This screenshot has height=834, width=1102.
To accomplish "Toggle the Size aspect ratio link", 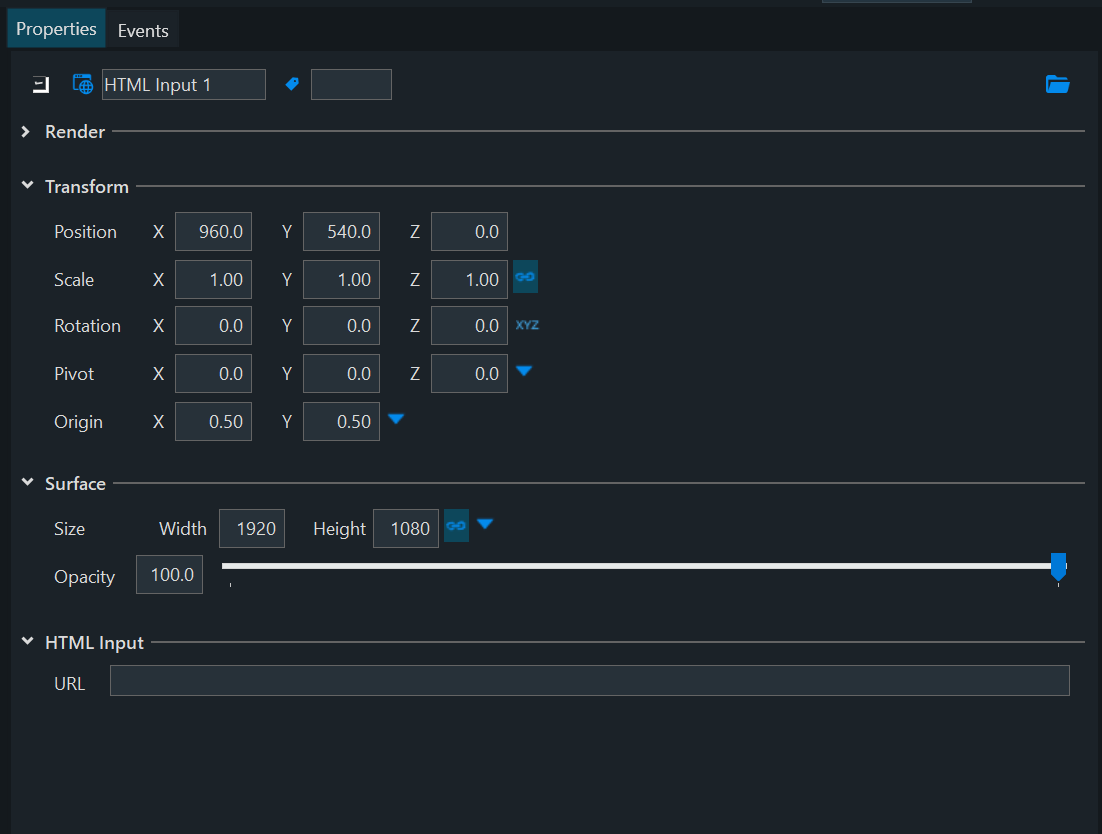I will 456,526.
